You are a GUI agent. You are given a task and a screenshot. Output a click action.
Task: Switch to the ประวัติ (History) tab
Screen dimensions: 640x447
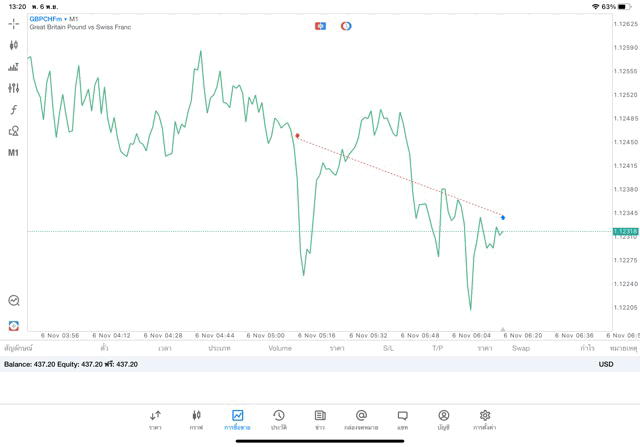[x=278, y=419]
